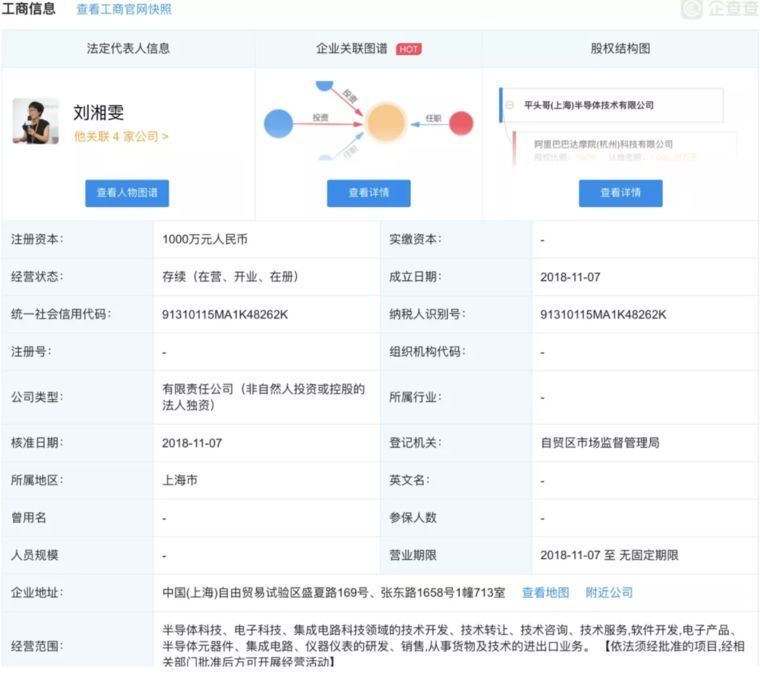Select the 经营范围 description text
This screenshot has height=679, width=760.
tap(453, 646)
